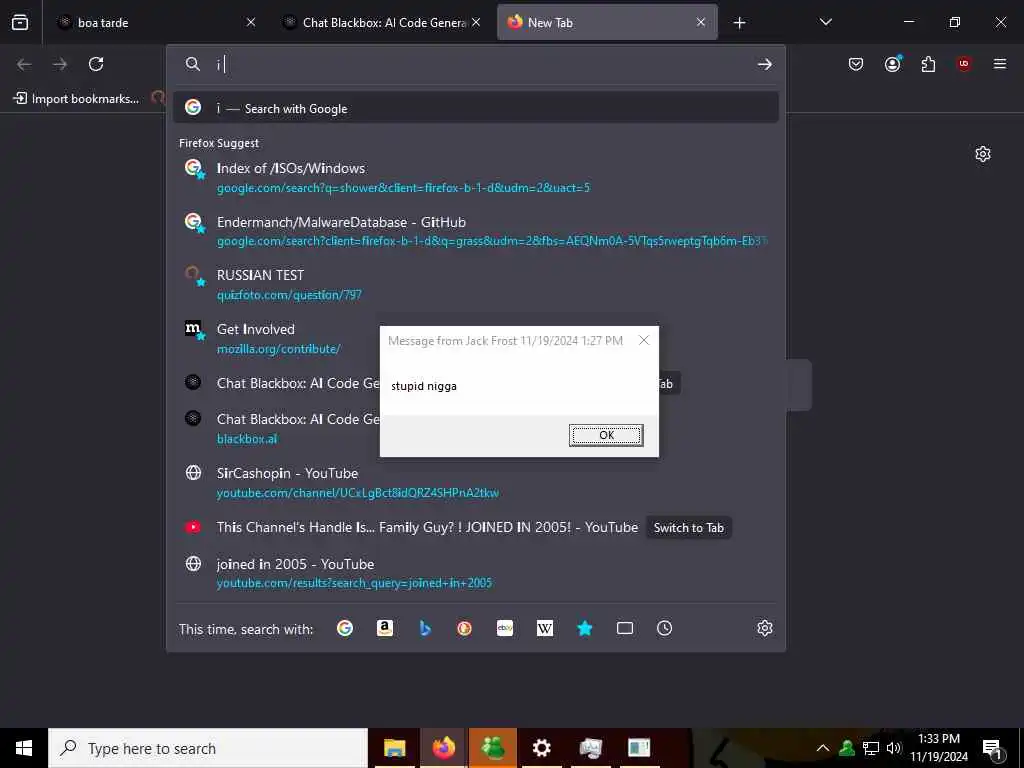The image size is (1024, 768).
Task: Search bookmarks using the star icon
Action: tap(584, 628)
